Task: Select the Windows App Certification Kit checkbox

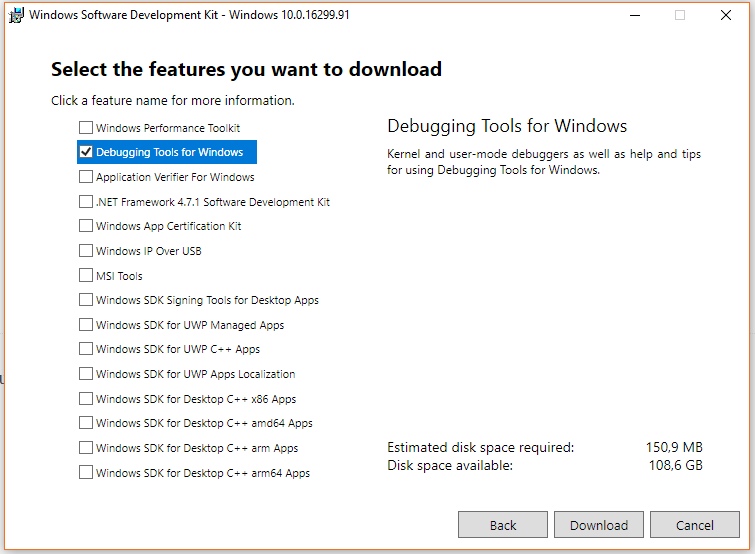Action: 86,226
